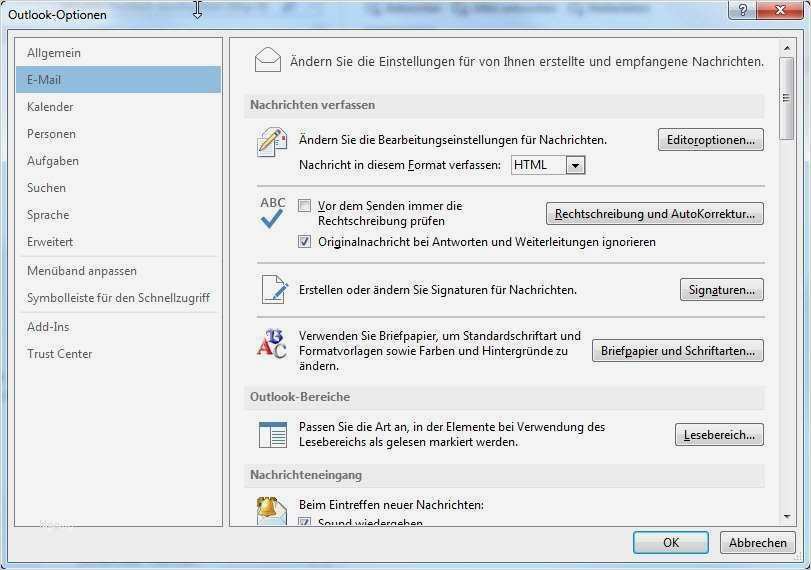Click the reading pane layout icon
The image size is (811, 570).
(x=273, y=435)
